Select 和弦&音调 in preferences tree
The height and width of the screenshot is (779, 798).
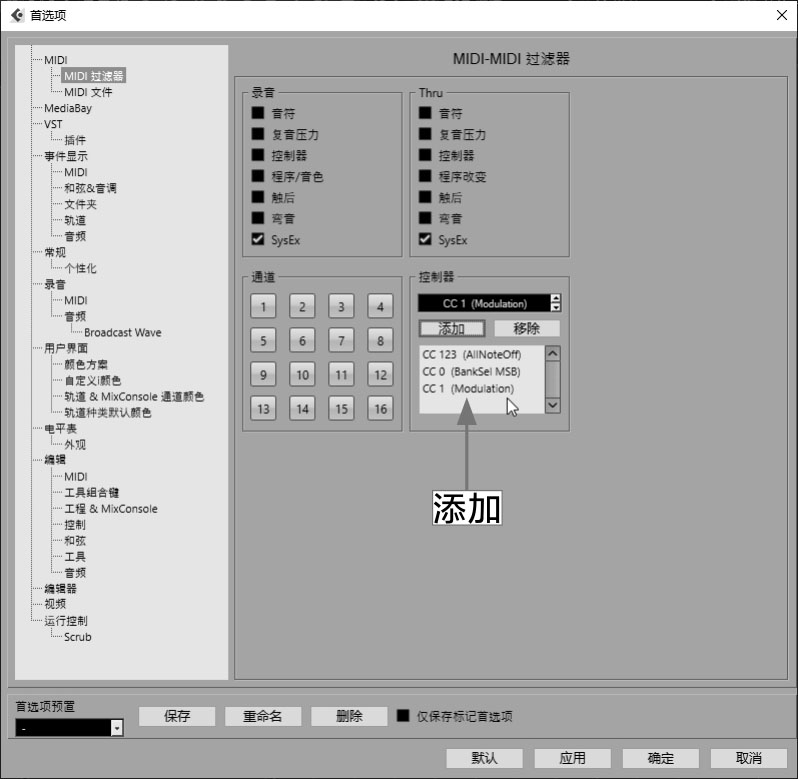[90, 188]
